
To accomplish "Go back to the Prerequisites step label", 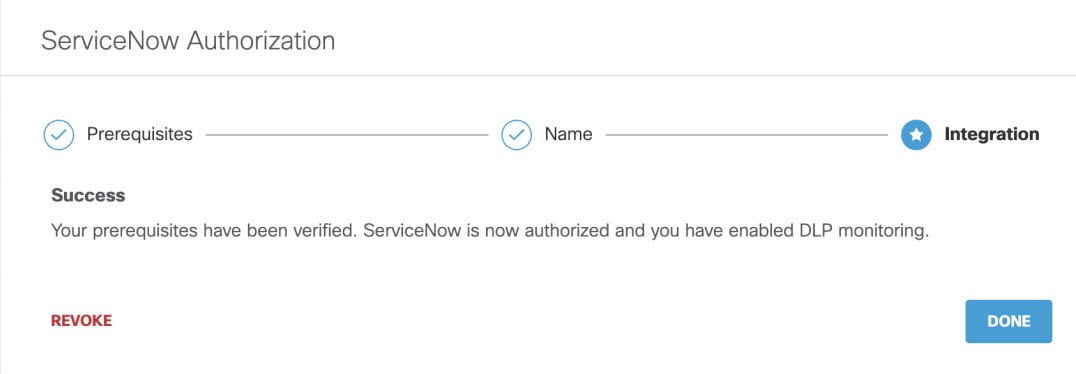I will pyautogui.click(x=139, y=134).
